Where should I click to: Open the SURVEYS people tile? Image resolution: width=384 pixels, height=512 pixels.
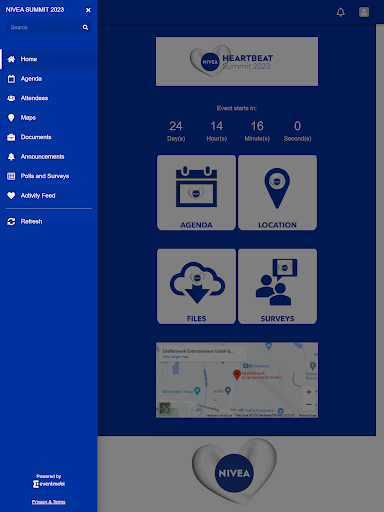pyautogui.click(x=277, y=286)
